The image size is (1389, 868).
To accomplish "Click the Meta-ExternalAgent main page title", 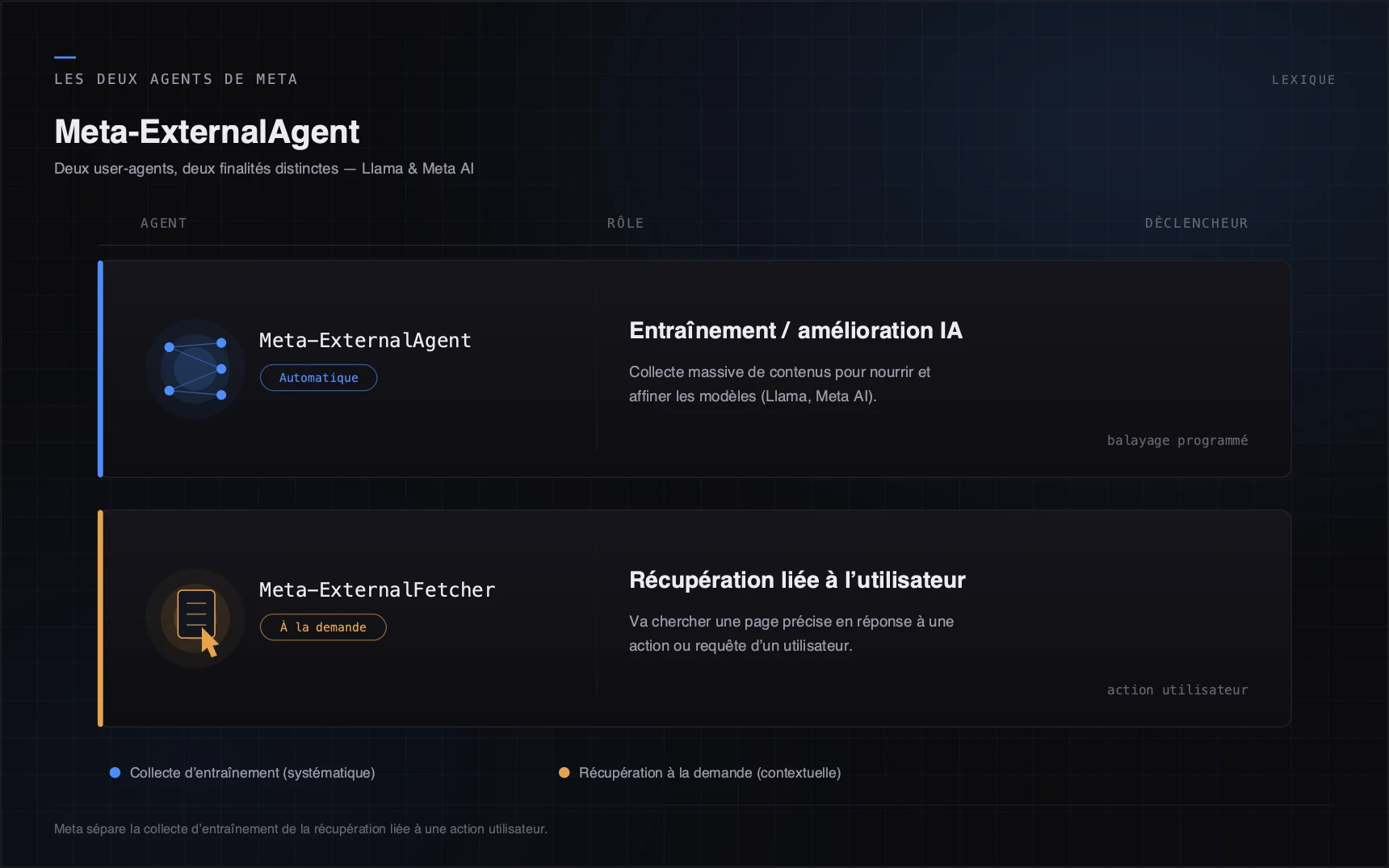I will [x=207, y=132].
